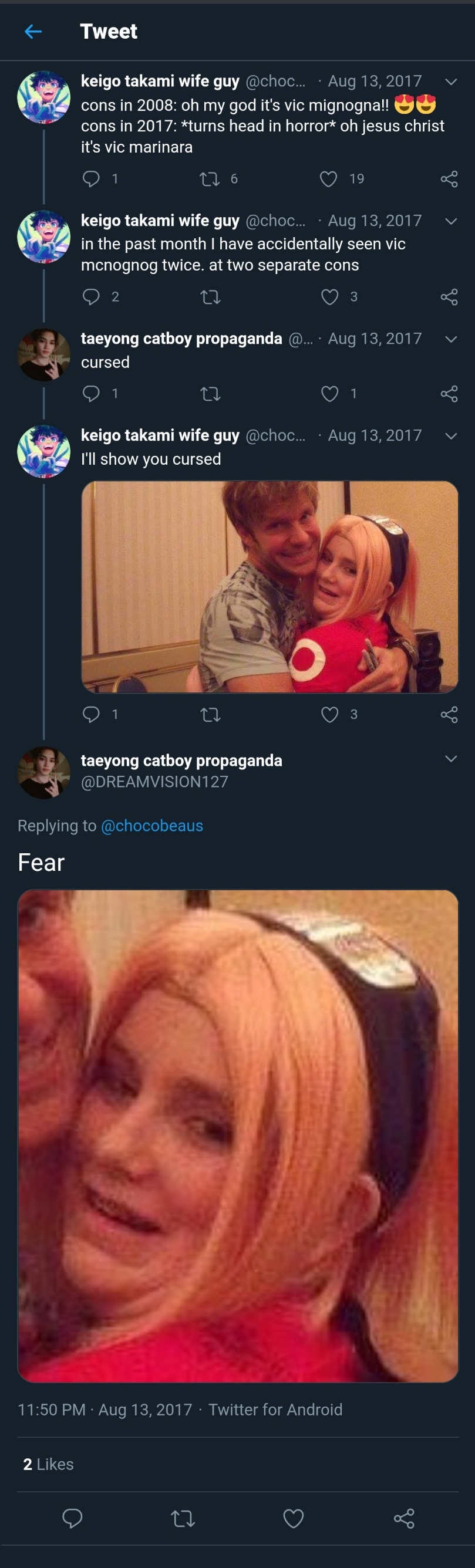475x1568 pixels.
Task: Share the main 'Fear' tweet
Action: pos(404,1519)
